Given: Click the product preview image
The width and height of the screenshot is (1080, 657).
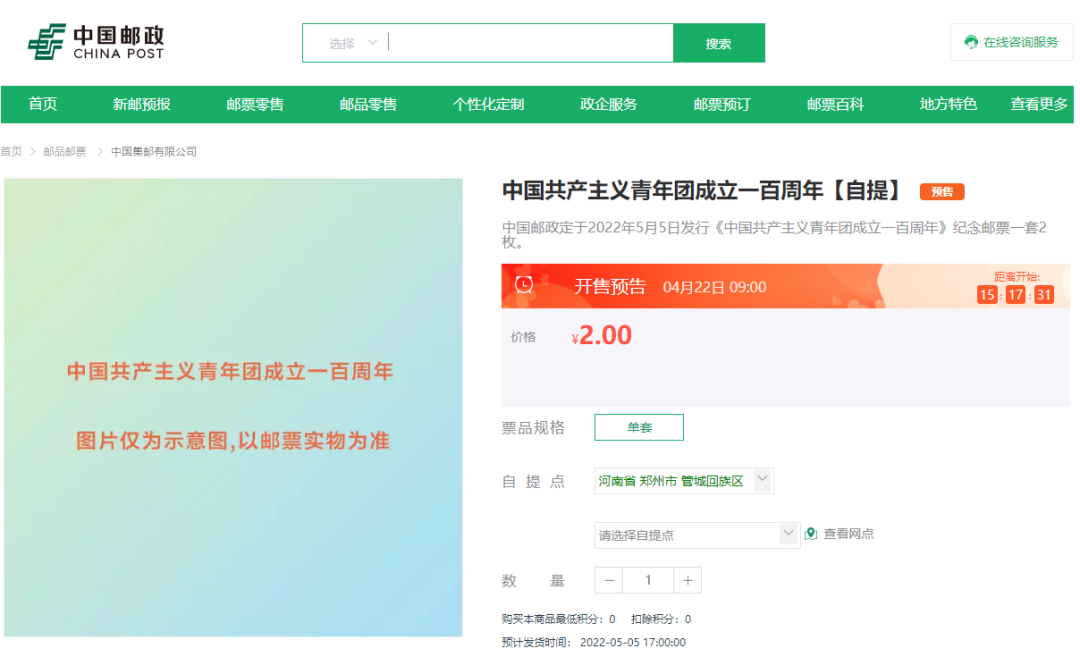Looking at the screenshot, I should pyautogui.click(x=233, y=407).
